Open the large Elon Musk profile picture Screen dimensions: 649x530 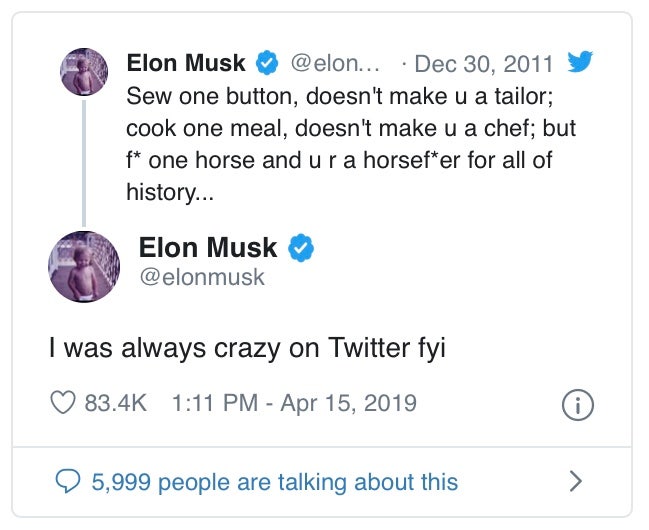(84, 267)
